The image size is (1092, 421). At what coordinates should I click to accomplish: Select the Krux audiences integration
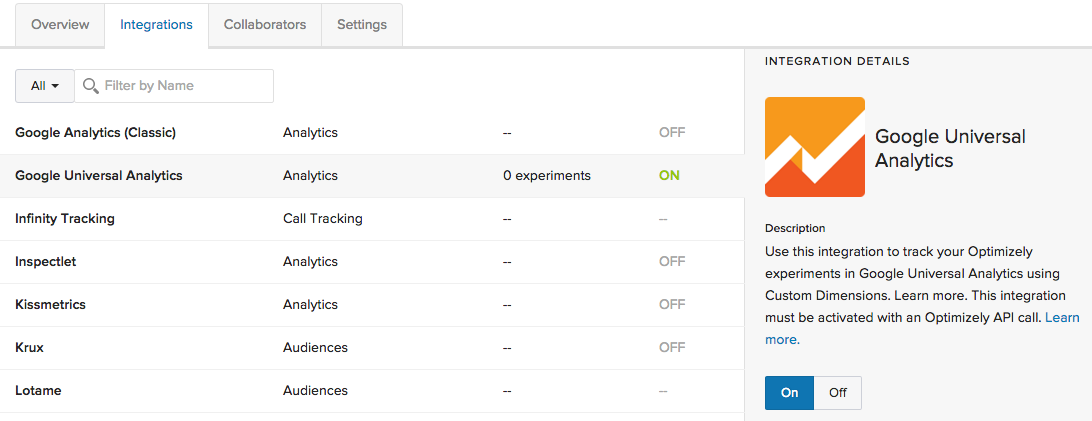click(372, 348)
